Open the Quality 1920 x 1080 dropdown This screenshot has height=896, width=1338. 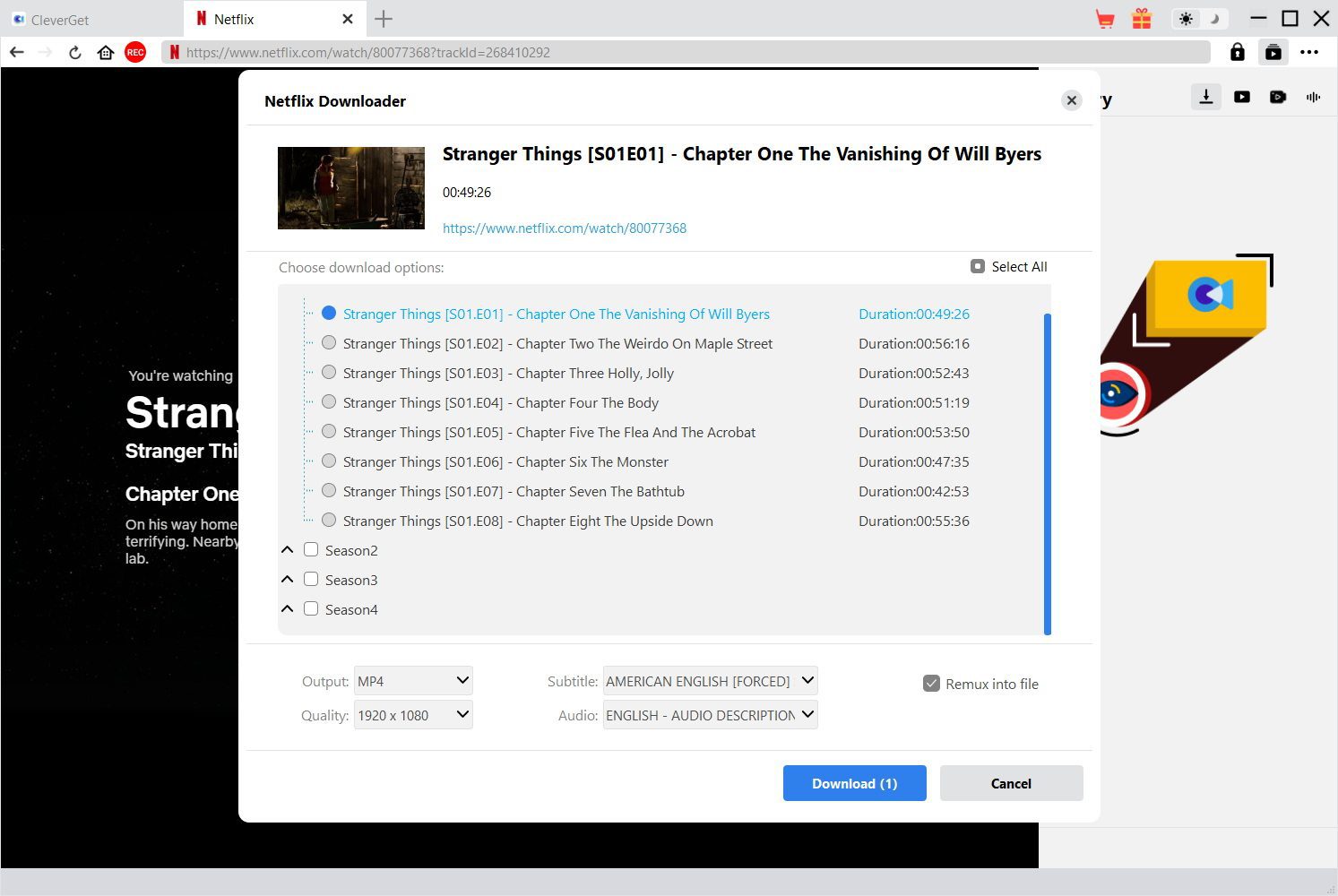(x=413, y=715)
